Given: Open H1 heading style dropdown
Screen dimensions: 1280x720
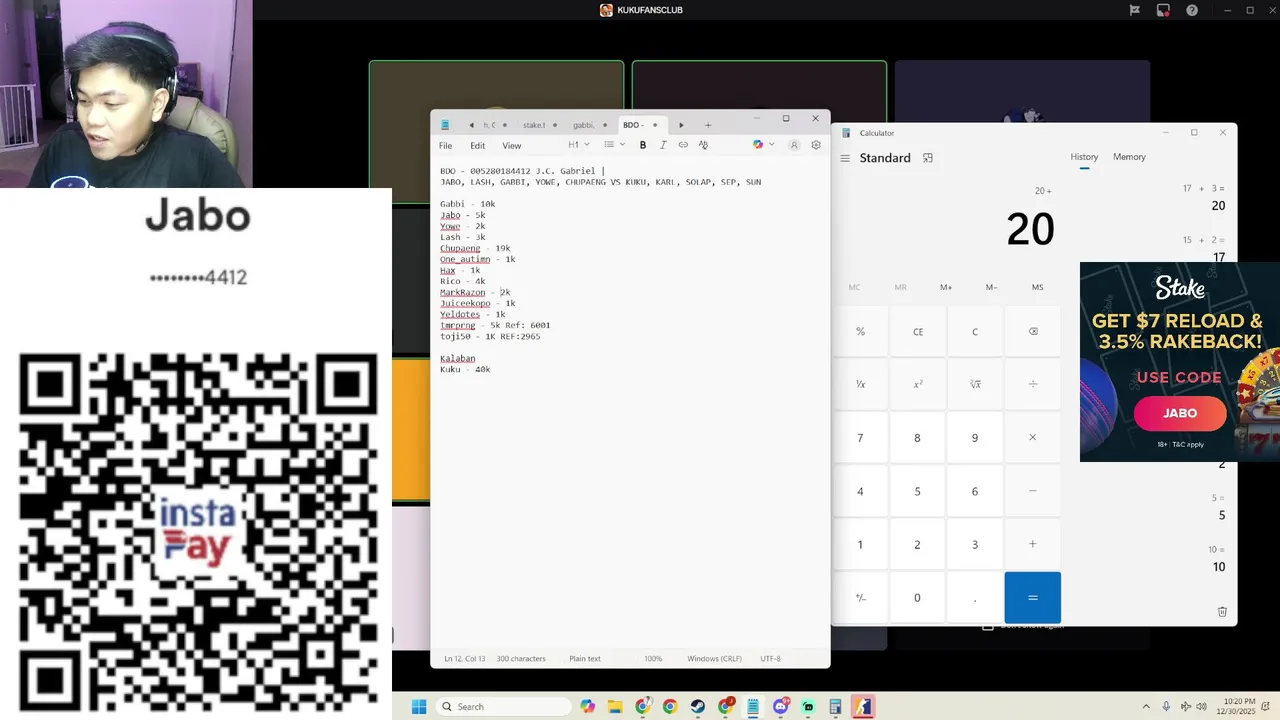Looking at the screenshot, I should (577, 145).
